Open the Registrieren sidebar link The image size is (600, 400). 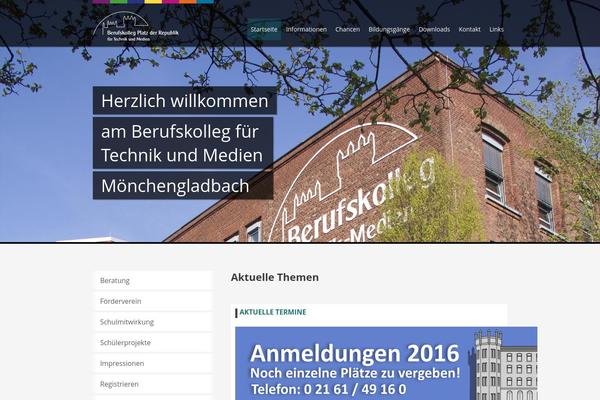point(153,384)
